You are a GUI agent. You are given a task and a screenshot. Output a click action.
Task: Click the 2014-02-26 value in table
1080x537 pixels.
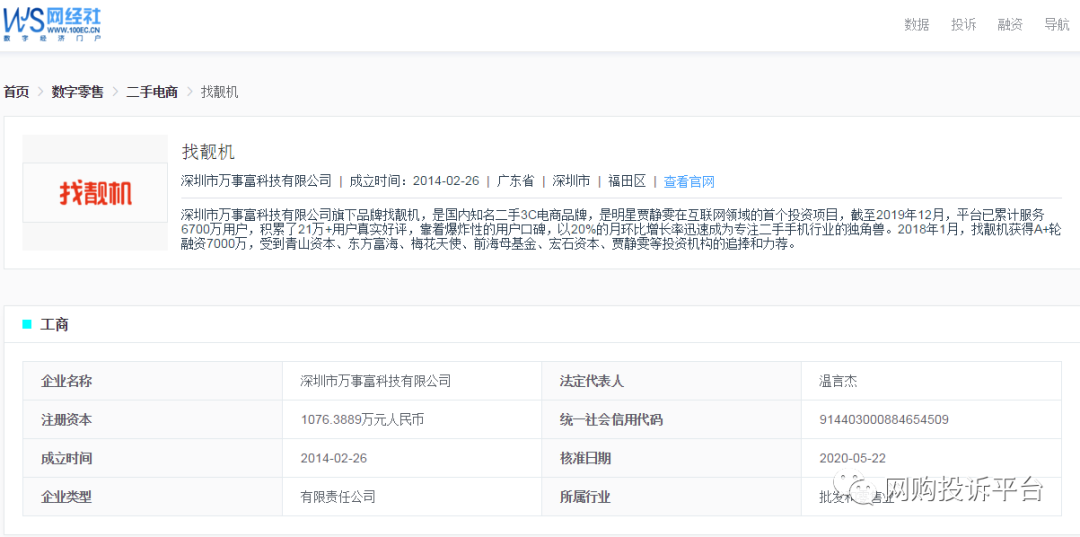pos(335,458)
